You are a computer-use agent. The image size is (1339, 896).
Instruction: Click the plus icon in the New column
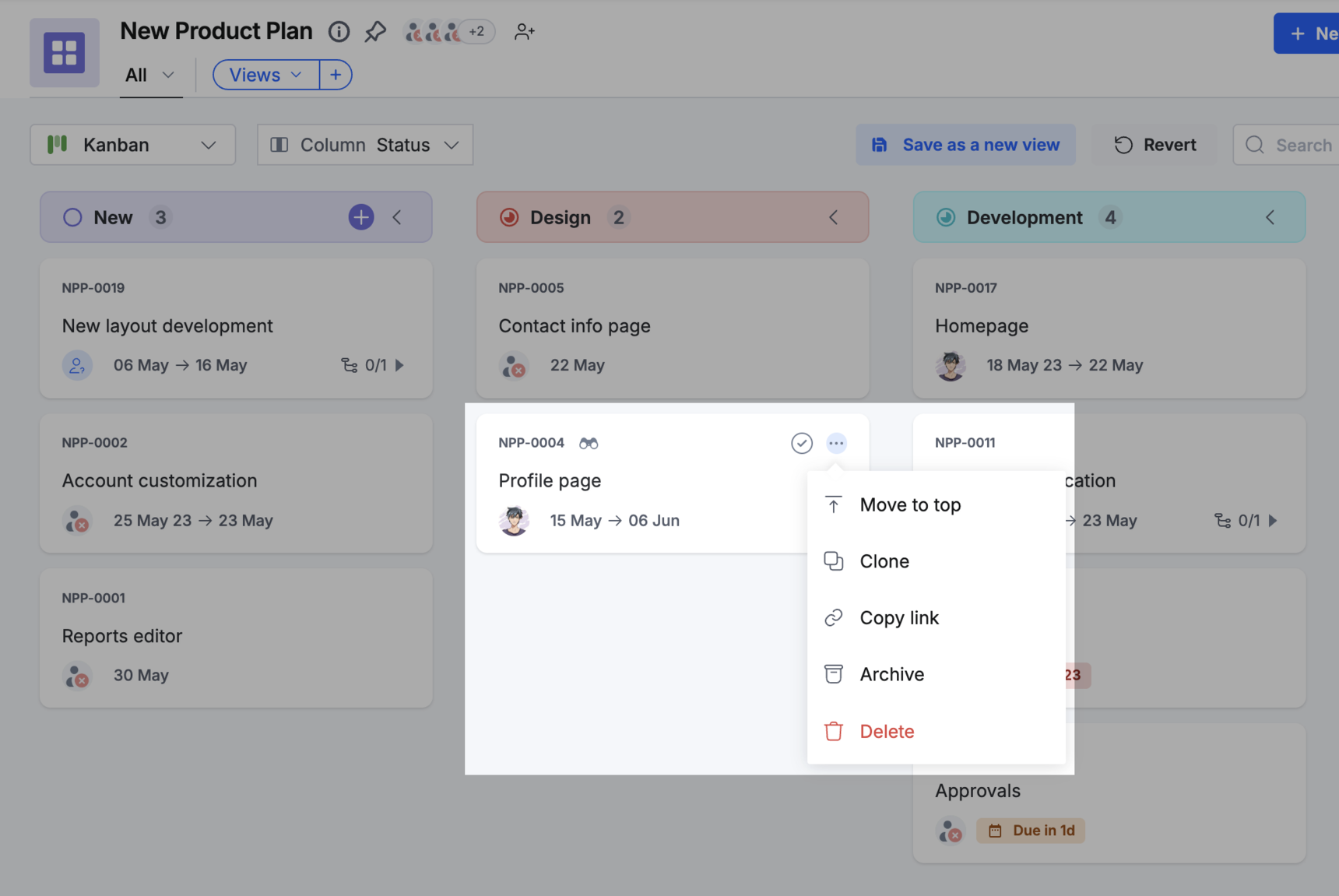(360, 217)
